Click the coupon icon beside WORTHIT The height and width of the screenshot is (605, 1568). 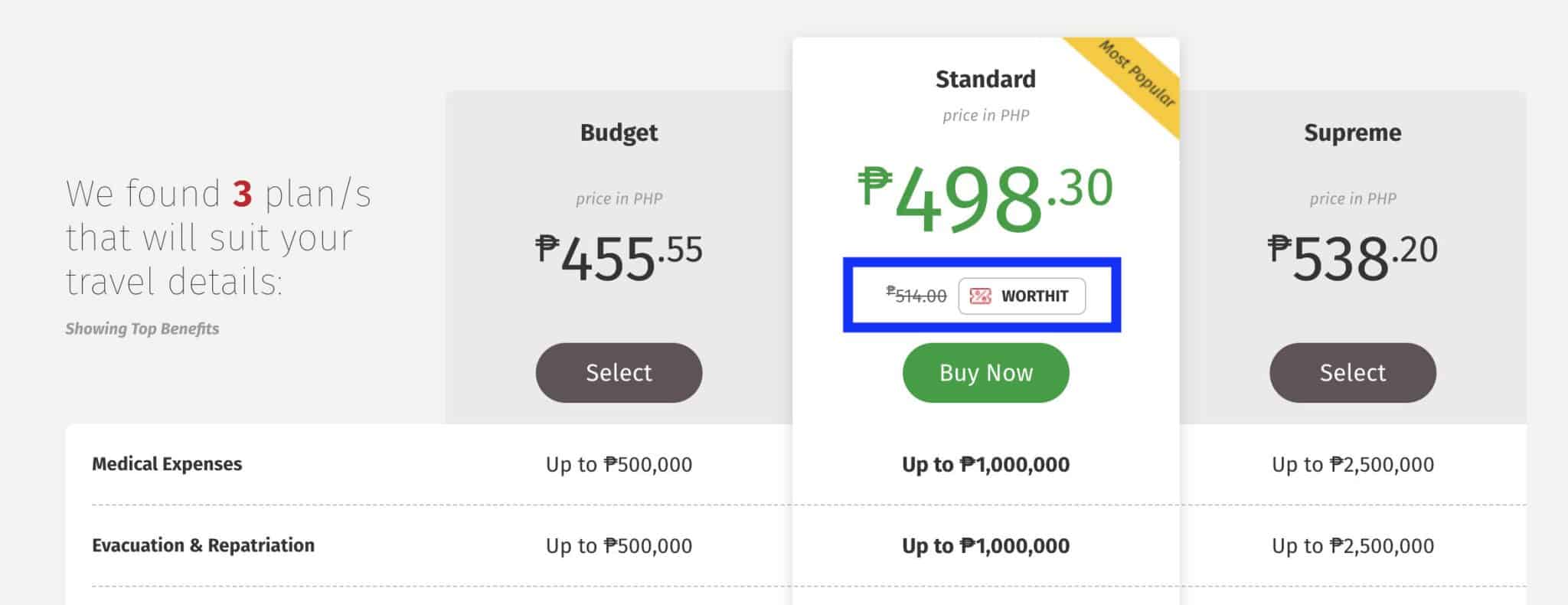pos(980,296)
